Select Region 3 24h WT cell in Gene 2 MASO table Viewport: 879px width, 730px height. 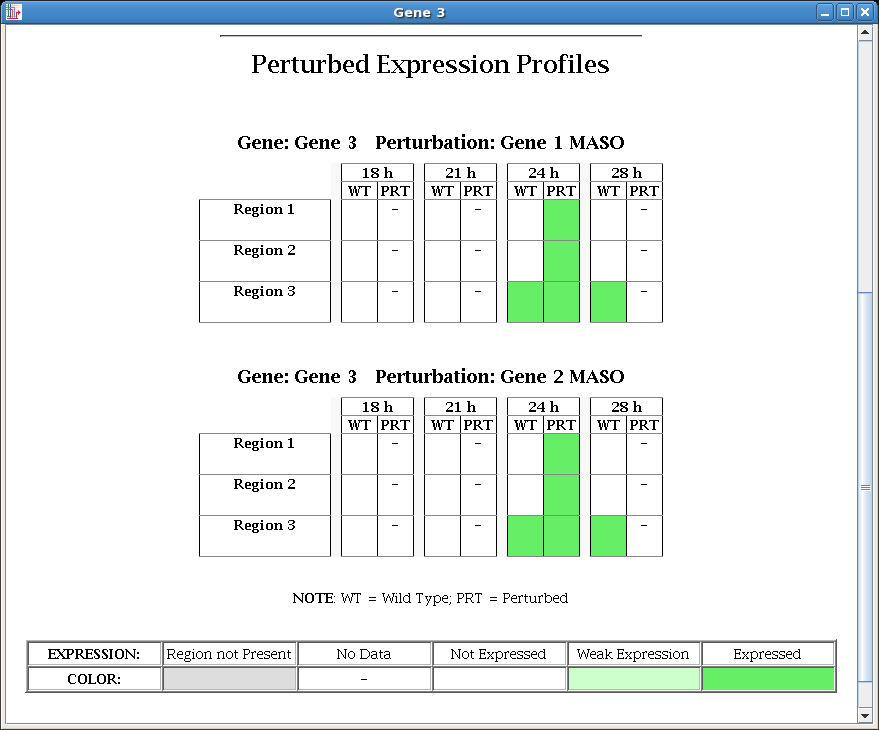pyautogui.click(x=525, y=536)
